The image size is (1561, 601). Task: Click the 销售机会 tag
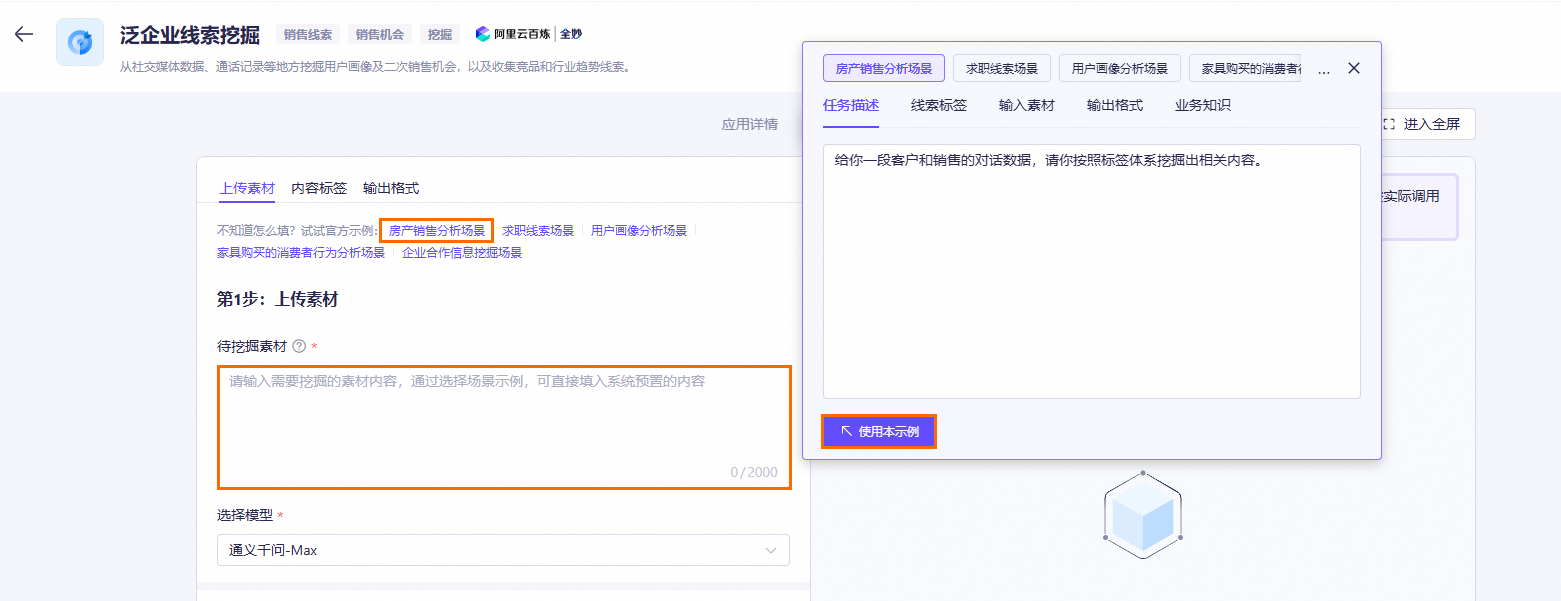380,34
